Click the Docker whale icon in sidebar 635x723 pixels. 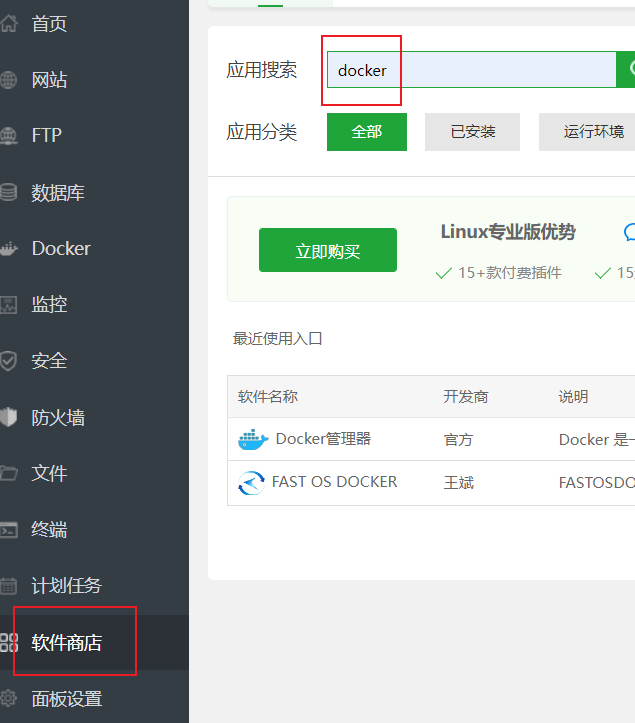point(8,249)
